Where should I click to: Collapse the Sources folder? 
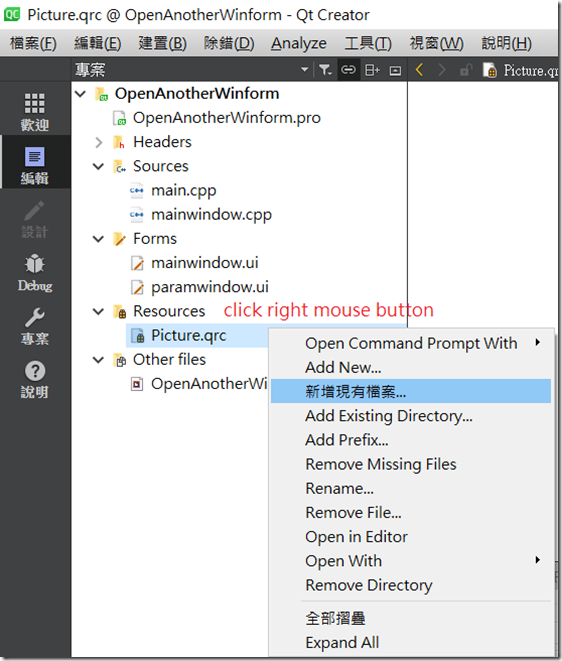[x=99, y=167]
